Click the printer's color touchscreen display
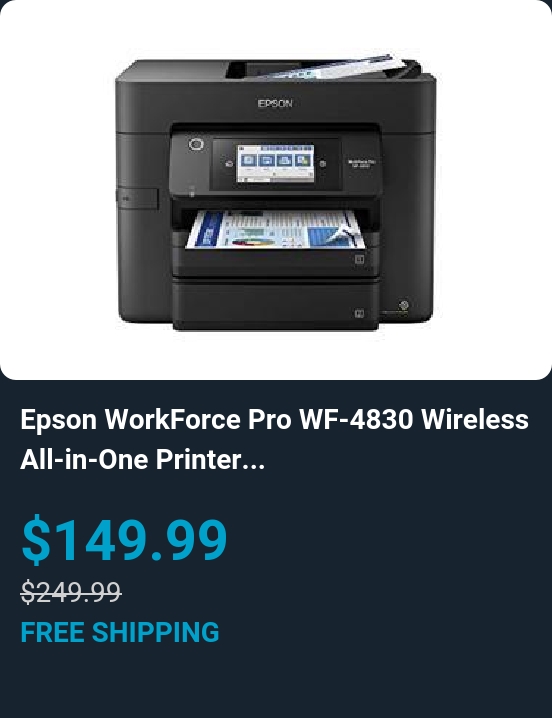The height and width of the screenshot is (718, 552). coord(275,163)
